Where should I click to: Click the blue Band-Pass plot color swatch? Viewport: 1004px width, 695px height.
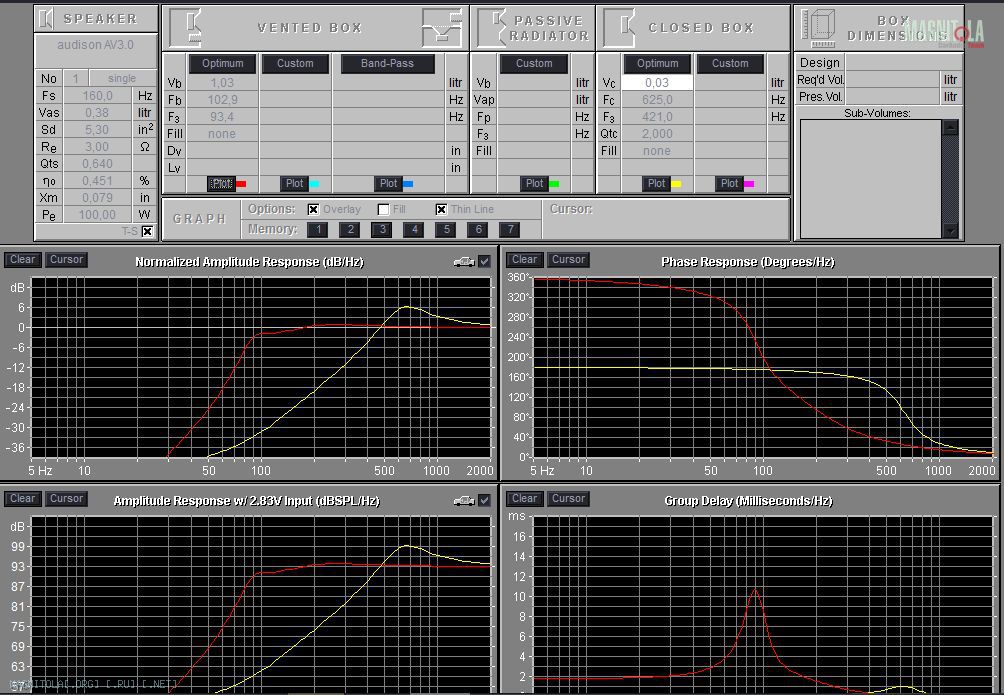point(408,184)
